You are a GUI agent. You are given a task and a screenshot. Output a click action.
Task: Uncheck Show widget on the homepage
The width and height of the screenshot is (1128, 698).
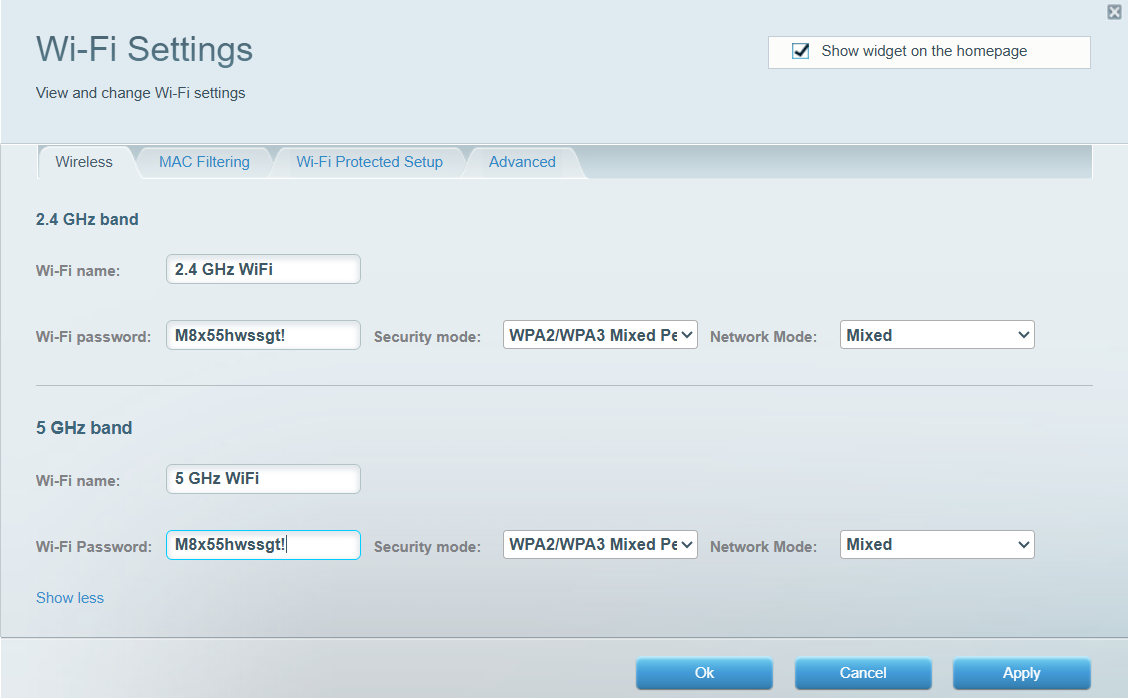800,51
